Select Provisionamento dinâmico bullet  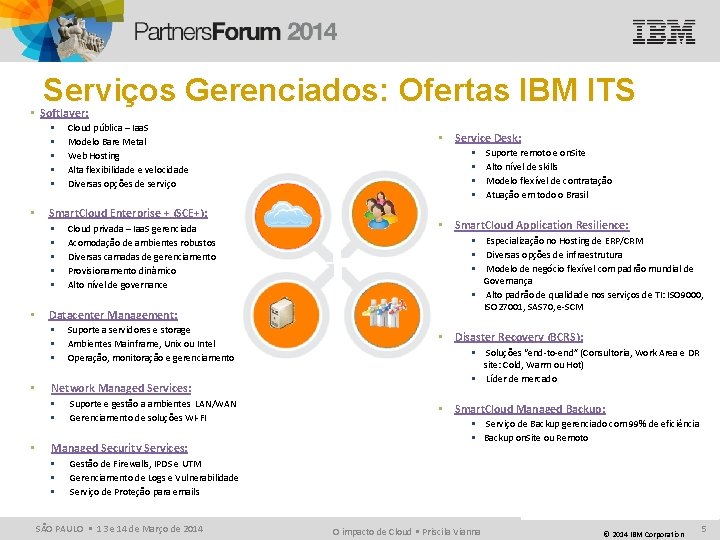[122, 271]
